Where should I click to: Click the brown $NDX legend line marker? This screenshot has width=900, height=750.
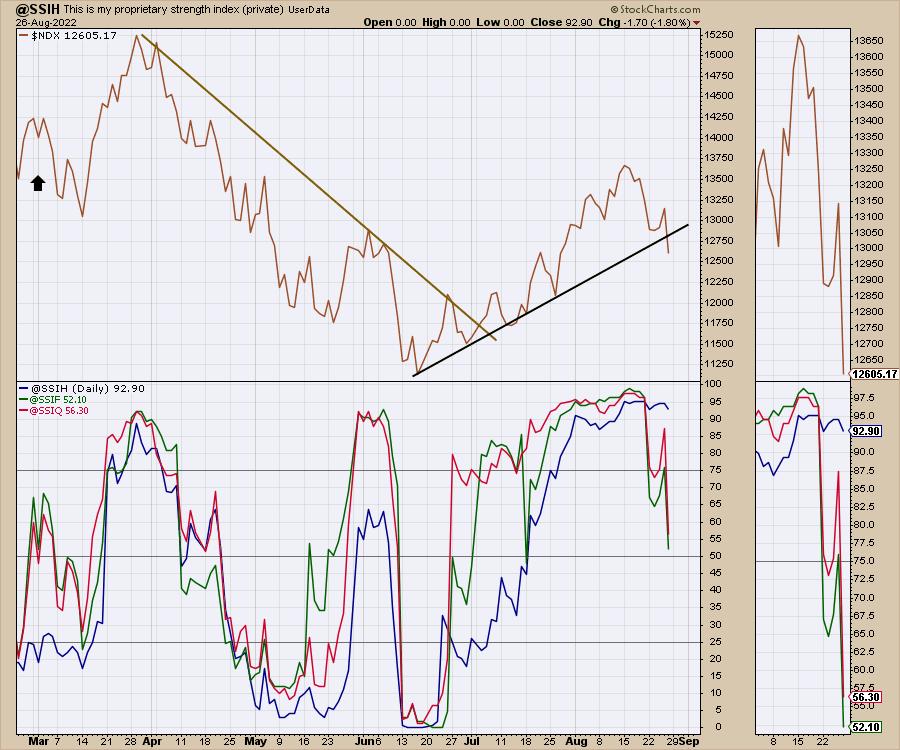(x=24, y=36)
